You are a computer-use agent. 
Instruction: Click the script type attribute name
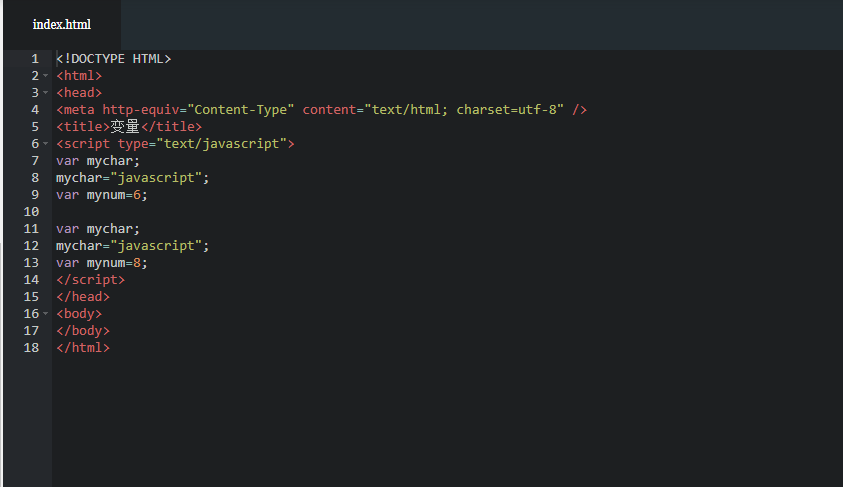tap(133, 144)
